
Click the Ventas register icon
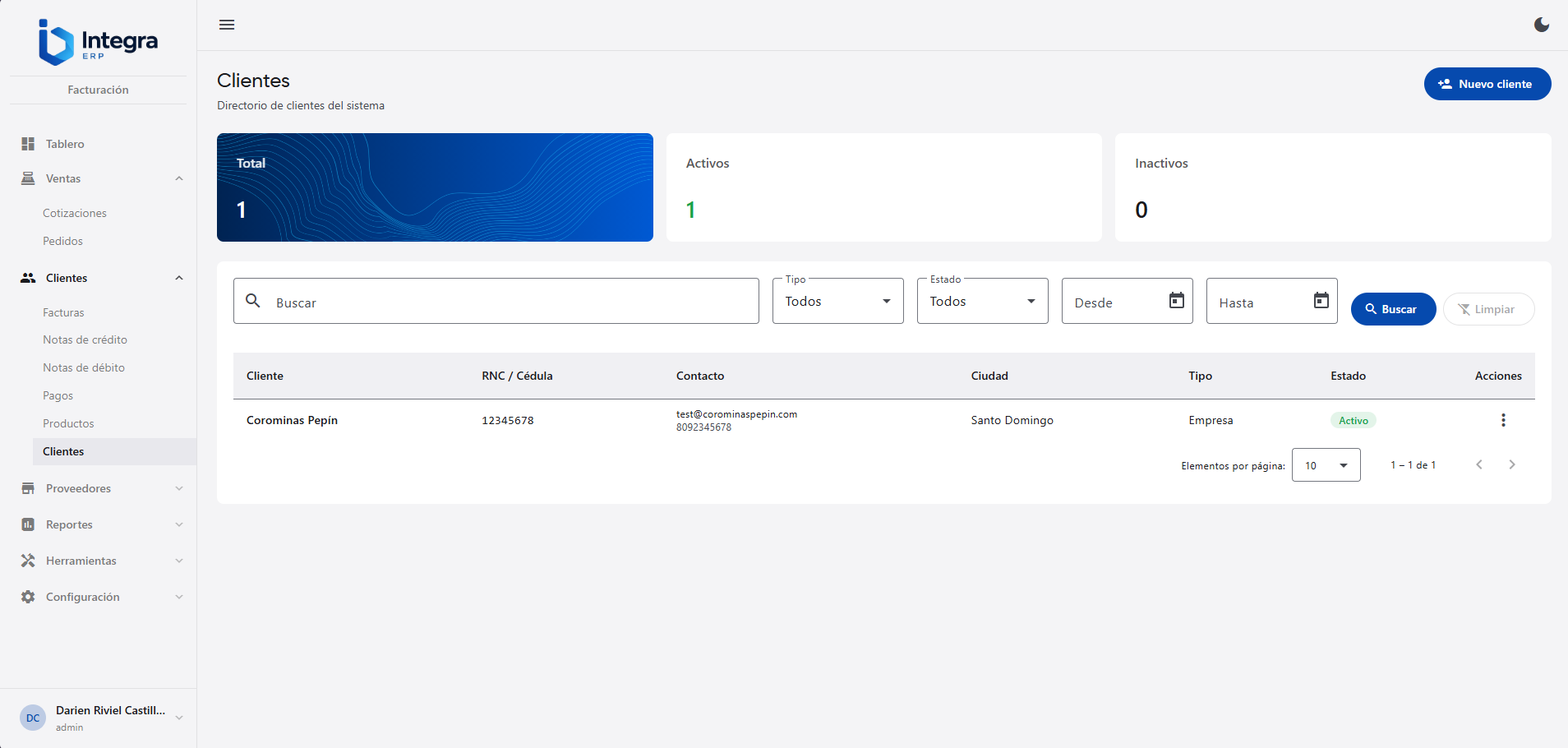click(28, 178)
